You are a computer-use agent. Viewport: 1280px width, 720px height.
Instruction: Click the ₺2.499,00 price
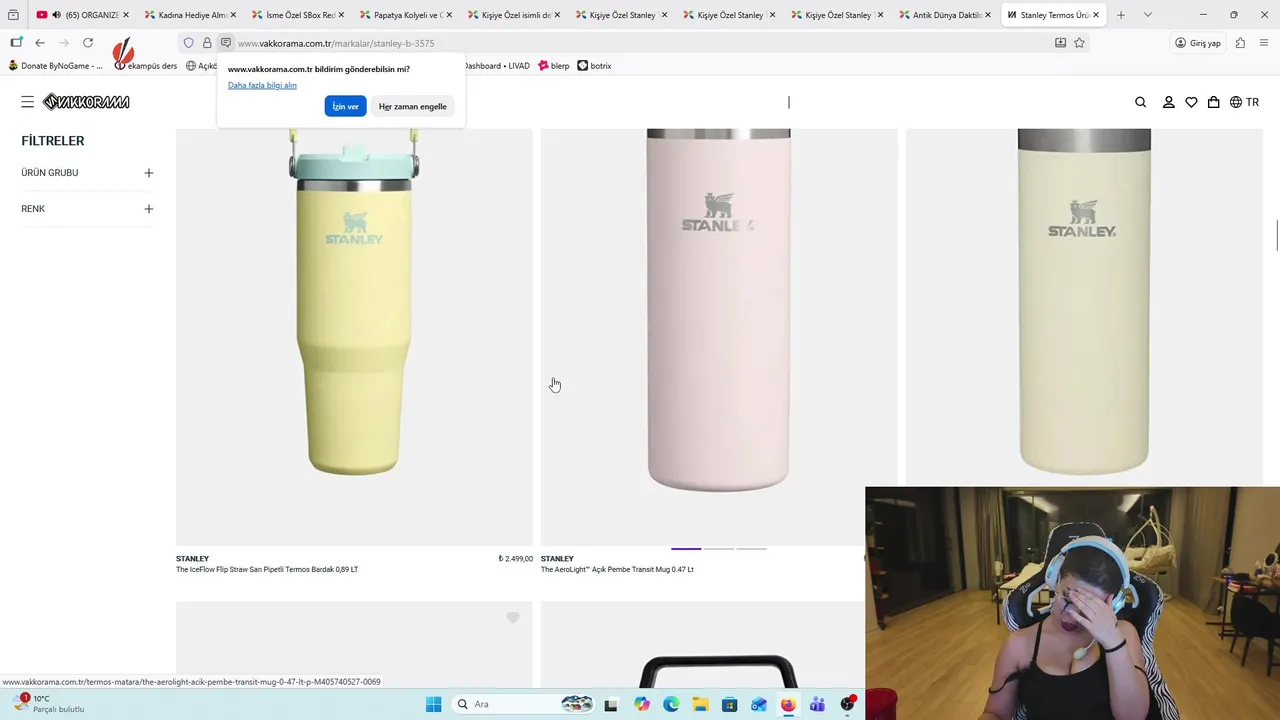(x=515, y=559)
